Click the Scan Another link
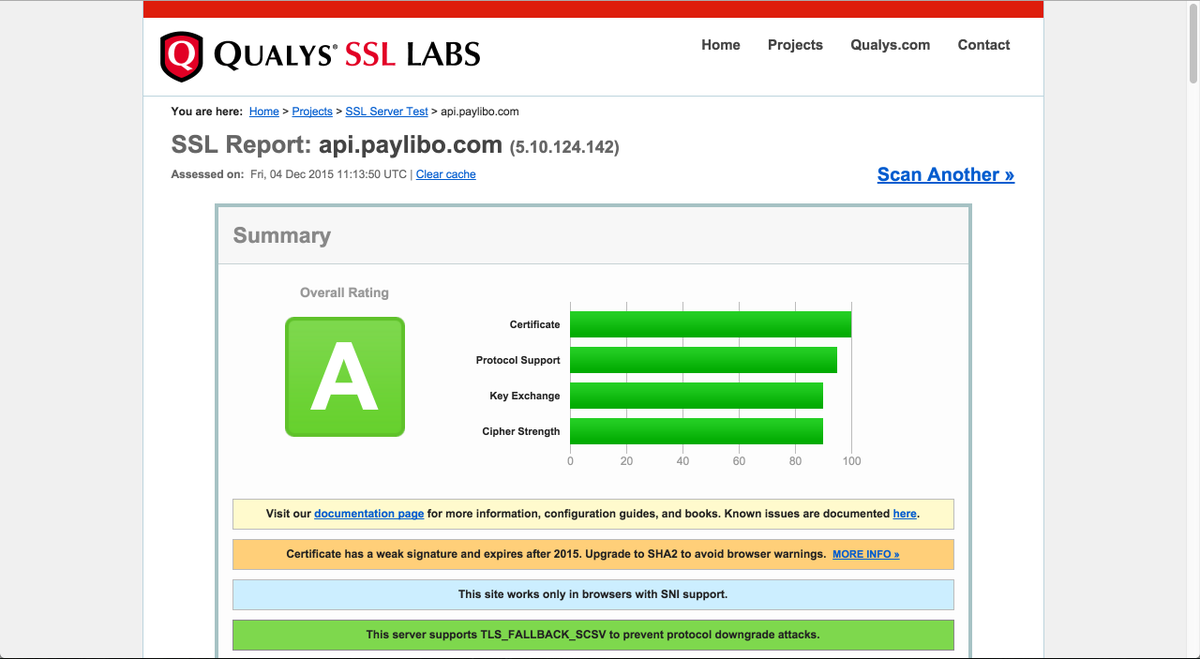 [x=946, y=175]
